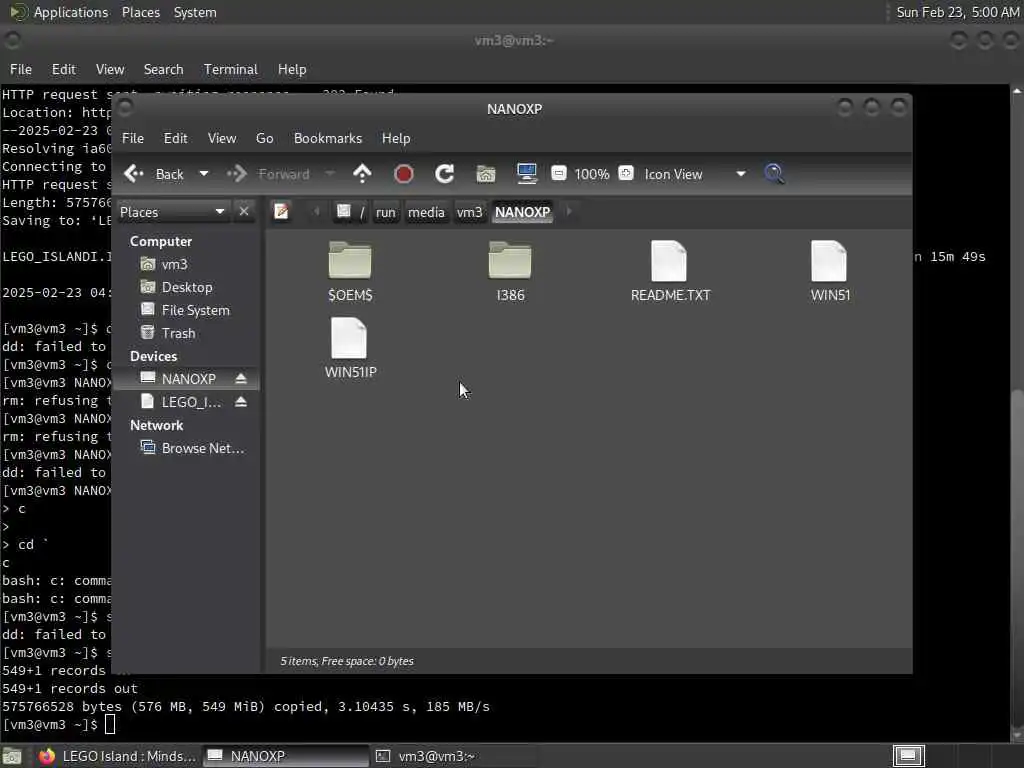This screenshot has height=768, width=1024.
Task: Stop loading with the red stop icon
Action: point(404,174)
